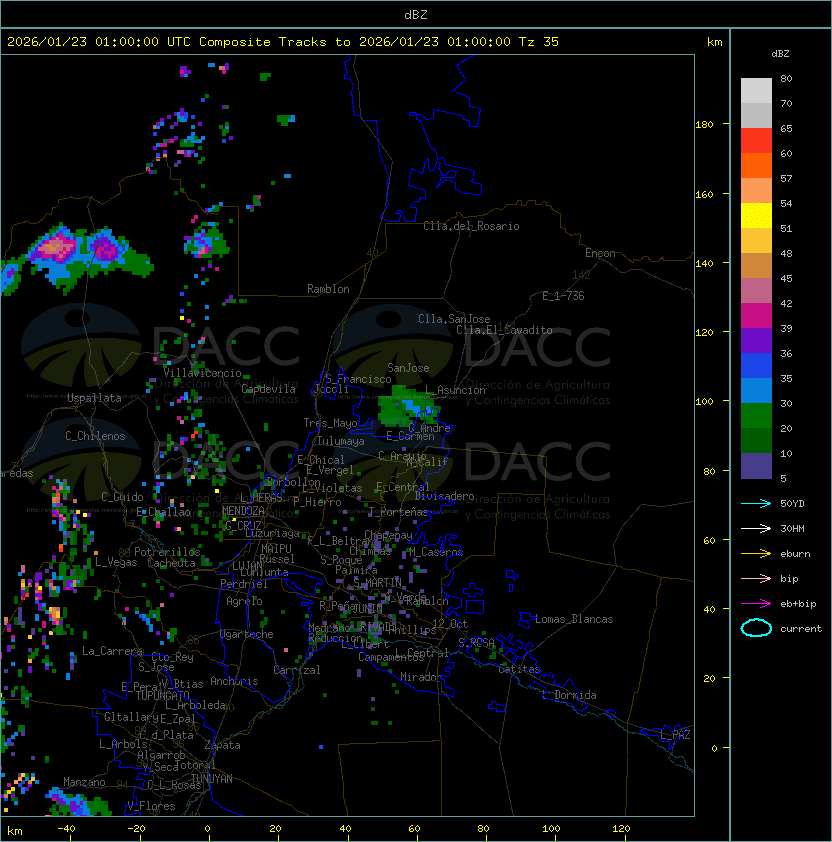This screenshot has height=842, width=832.
Task: Click the 'Ugarteche' map label
Action: (247, 634)
